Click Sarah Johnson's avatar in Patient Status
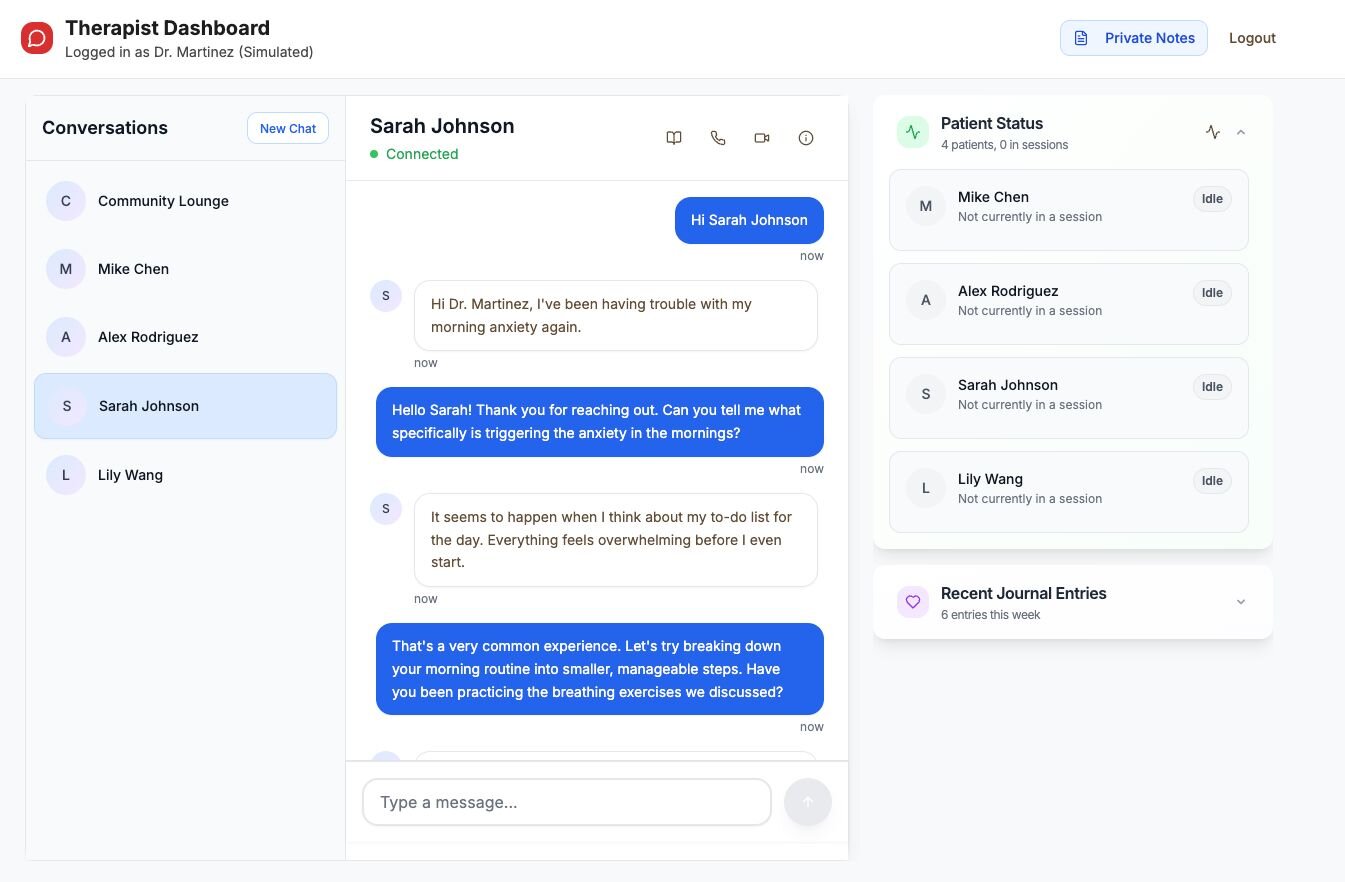Viewport: 1345px width, 882px height. [x=926, y=394]
